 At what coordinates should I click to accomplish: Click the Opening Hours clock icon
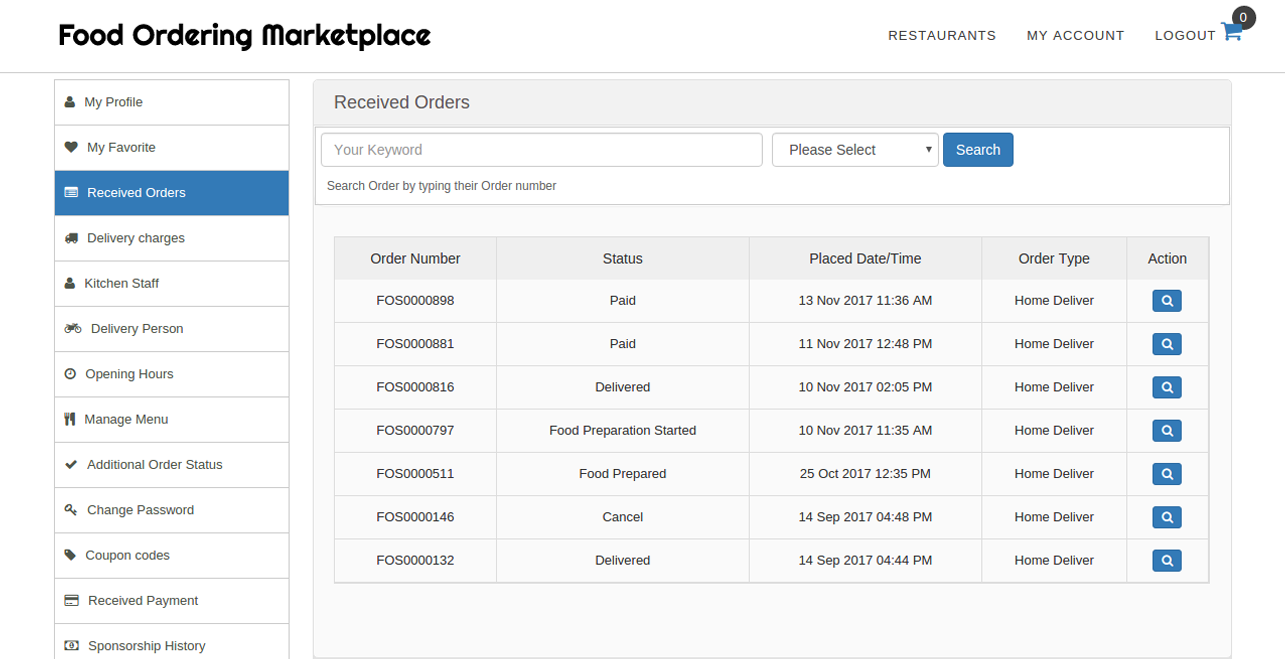[x=69, y=373]
